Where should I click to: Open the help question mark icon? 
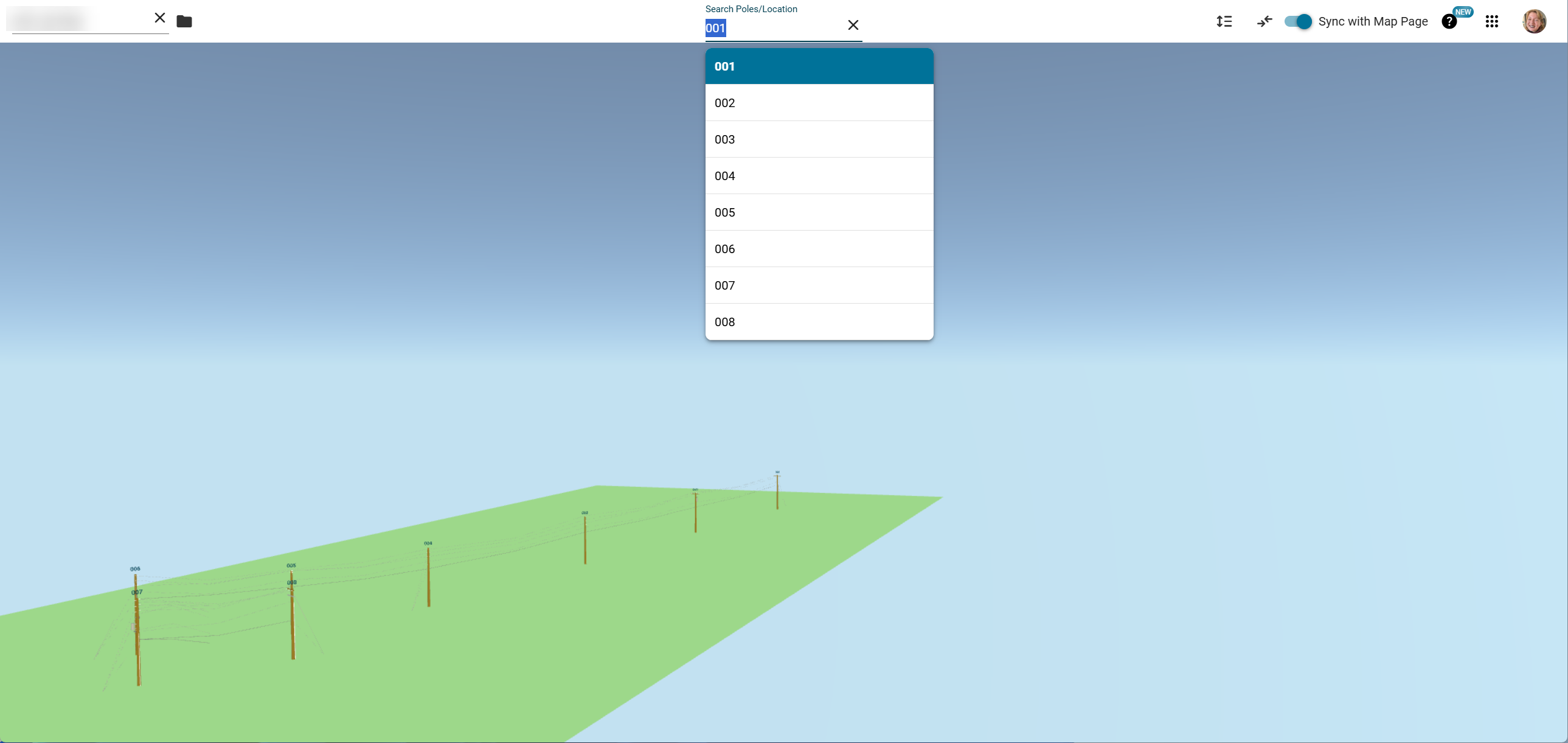(x=1449, y=21)
